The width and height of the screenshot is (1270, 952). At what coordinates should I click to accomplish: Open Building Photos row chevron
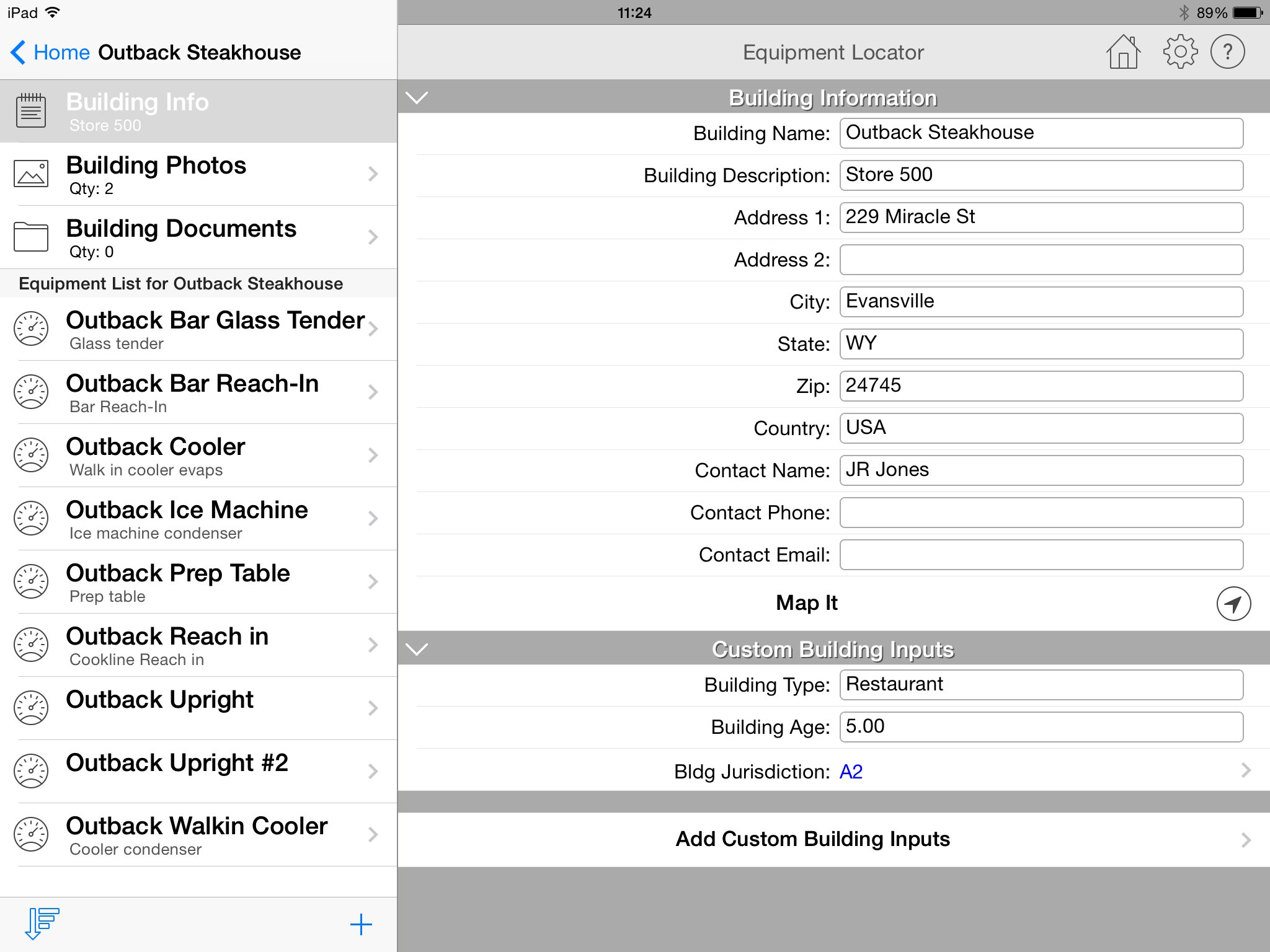[373, 174]
